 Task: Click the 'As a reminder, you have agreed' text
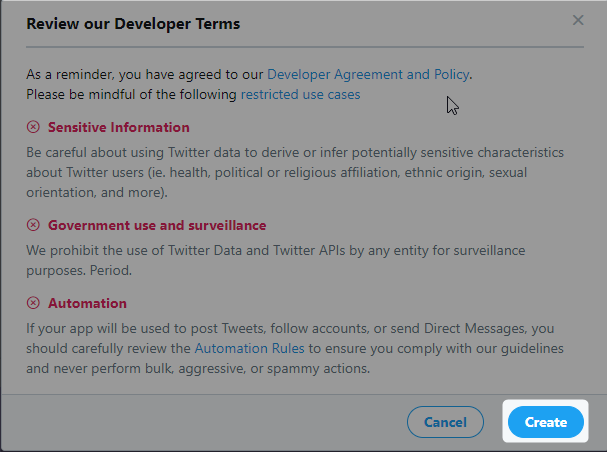pos(144,74)
